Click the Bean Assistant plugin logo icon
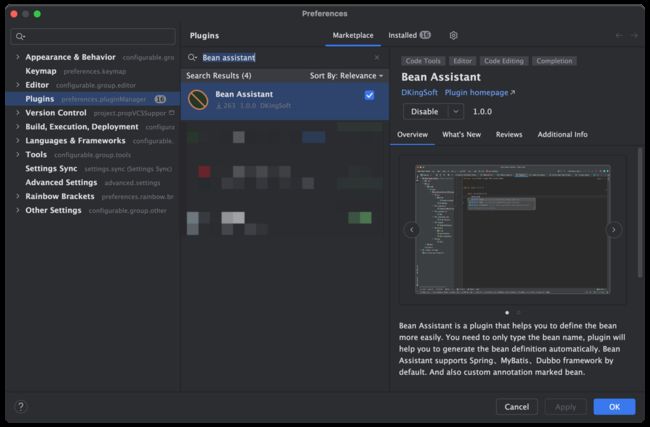Screen dimensions: 650x427 pos(198,100)
